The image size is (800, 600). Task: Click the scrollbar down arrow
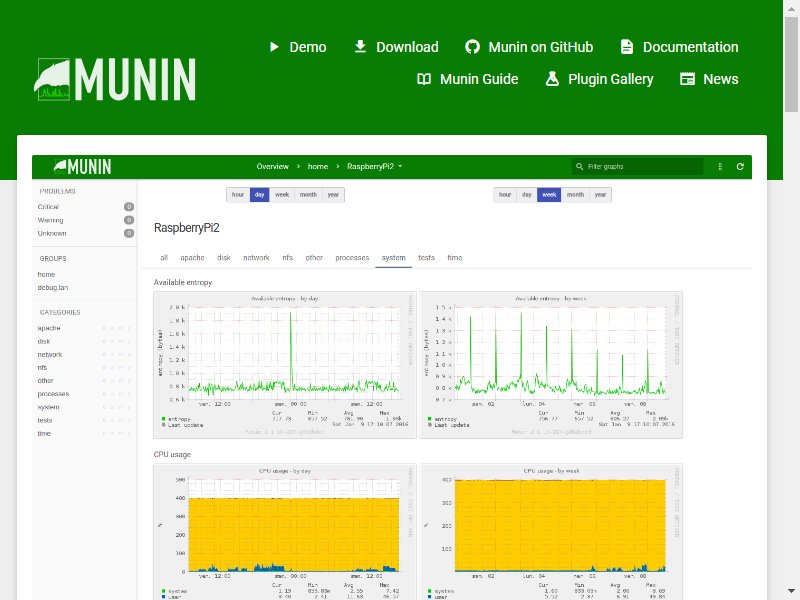click(x=791, y=592)
